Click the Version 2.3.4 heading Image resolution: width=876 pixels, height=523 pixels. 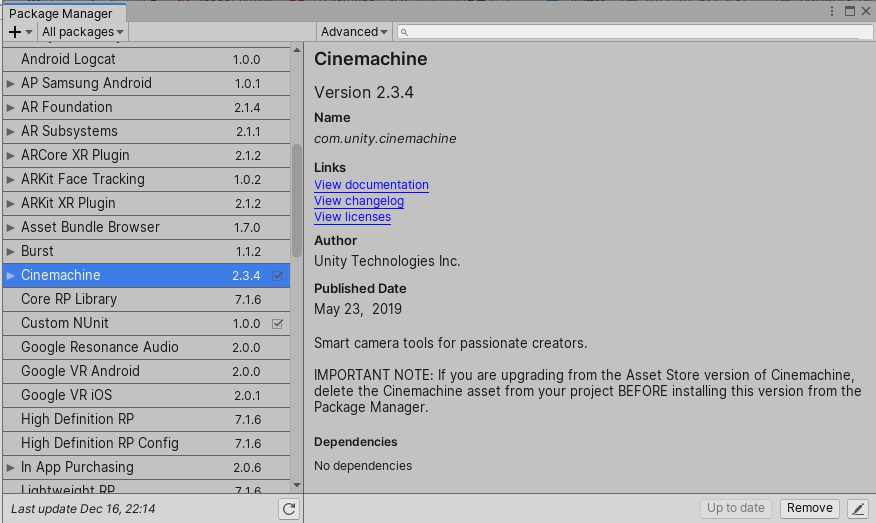(364, 92)
